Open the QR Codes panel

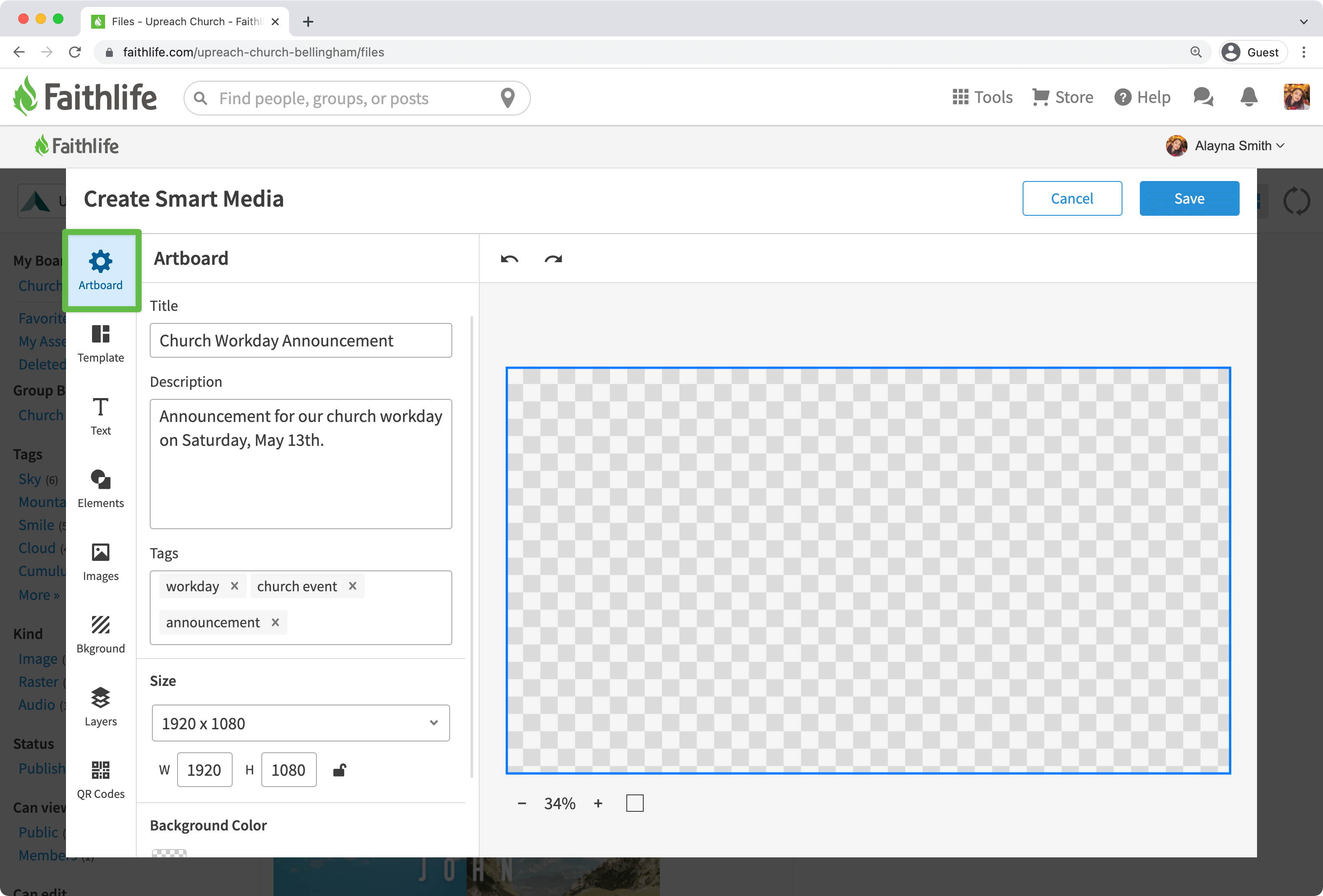(101, 779)
